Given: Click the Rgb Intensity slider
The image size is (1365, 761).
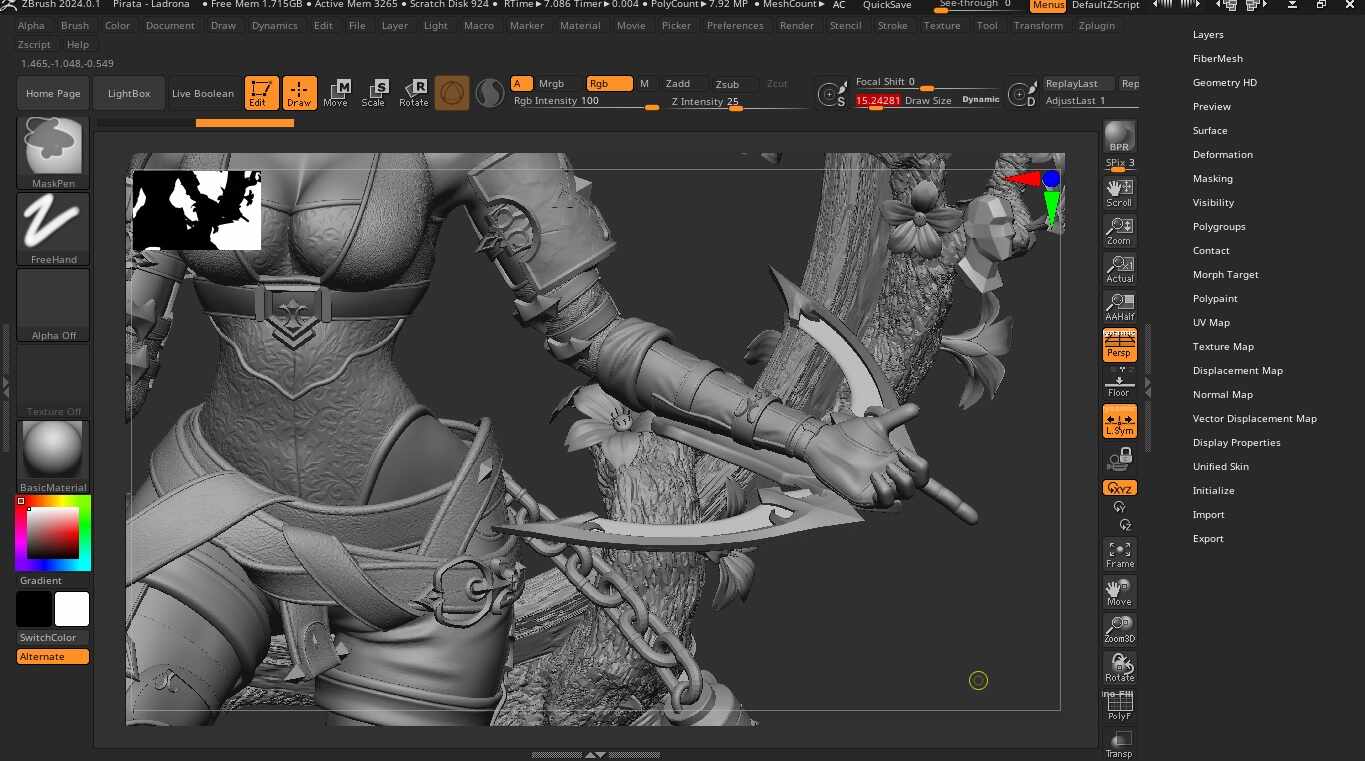Looking at the screenshot, I should (586, 101).
